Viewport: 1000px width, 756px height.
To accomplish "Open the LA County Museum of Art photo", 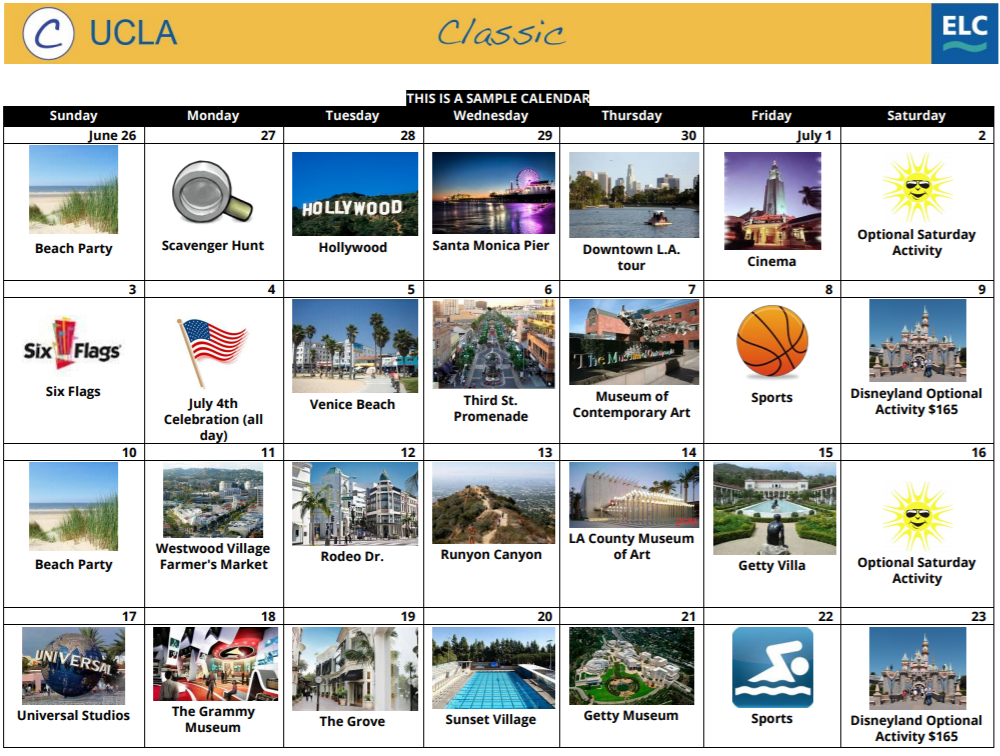I will [x=633, y=495].
